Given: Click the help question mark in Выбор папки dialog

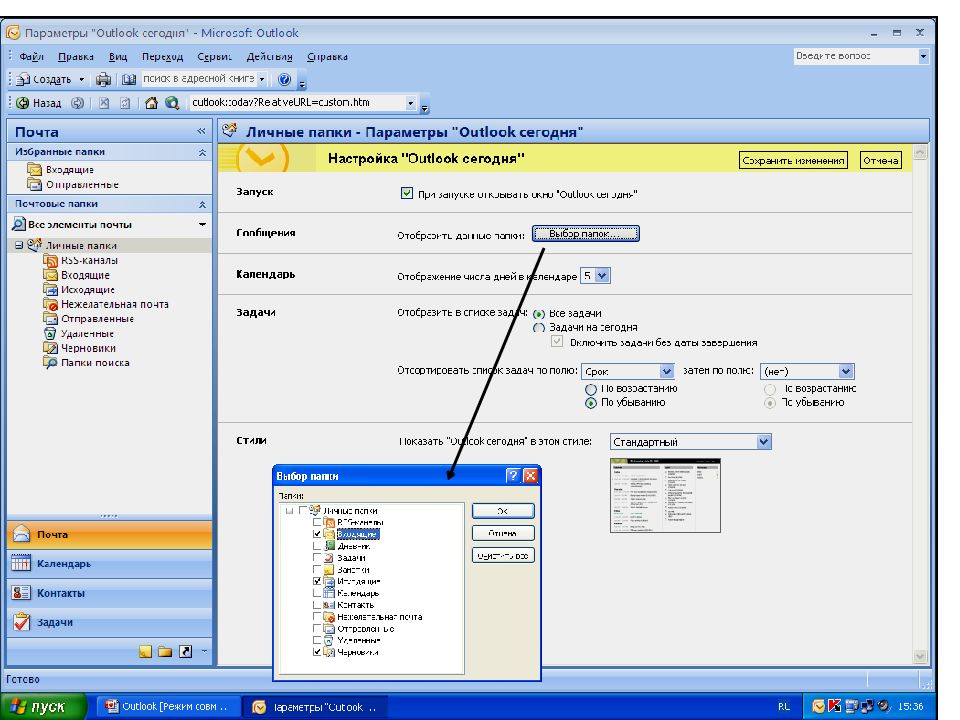Looking at the screenshot, I should point(513,476).
